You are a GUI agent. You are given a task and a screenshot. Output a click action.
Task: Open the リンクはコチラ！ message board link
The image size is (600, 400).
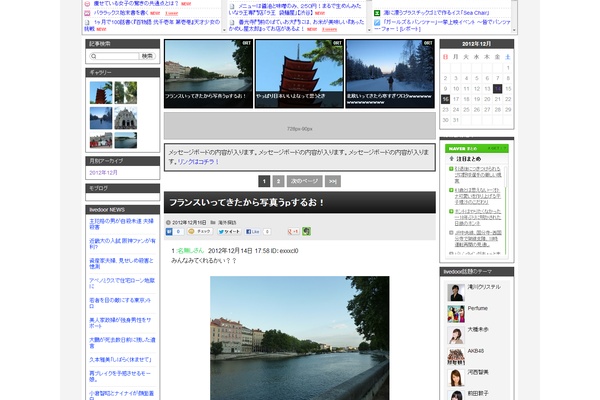pos(198,162)
